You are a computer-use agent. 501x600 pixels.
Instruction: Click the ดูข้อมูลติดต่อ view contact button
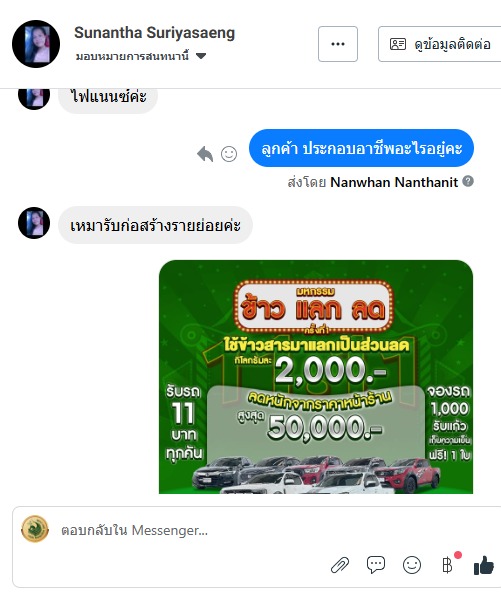point(439,44)
